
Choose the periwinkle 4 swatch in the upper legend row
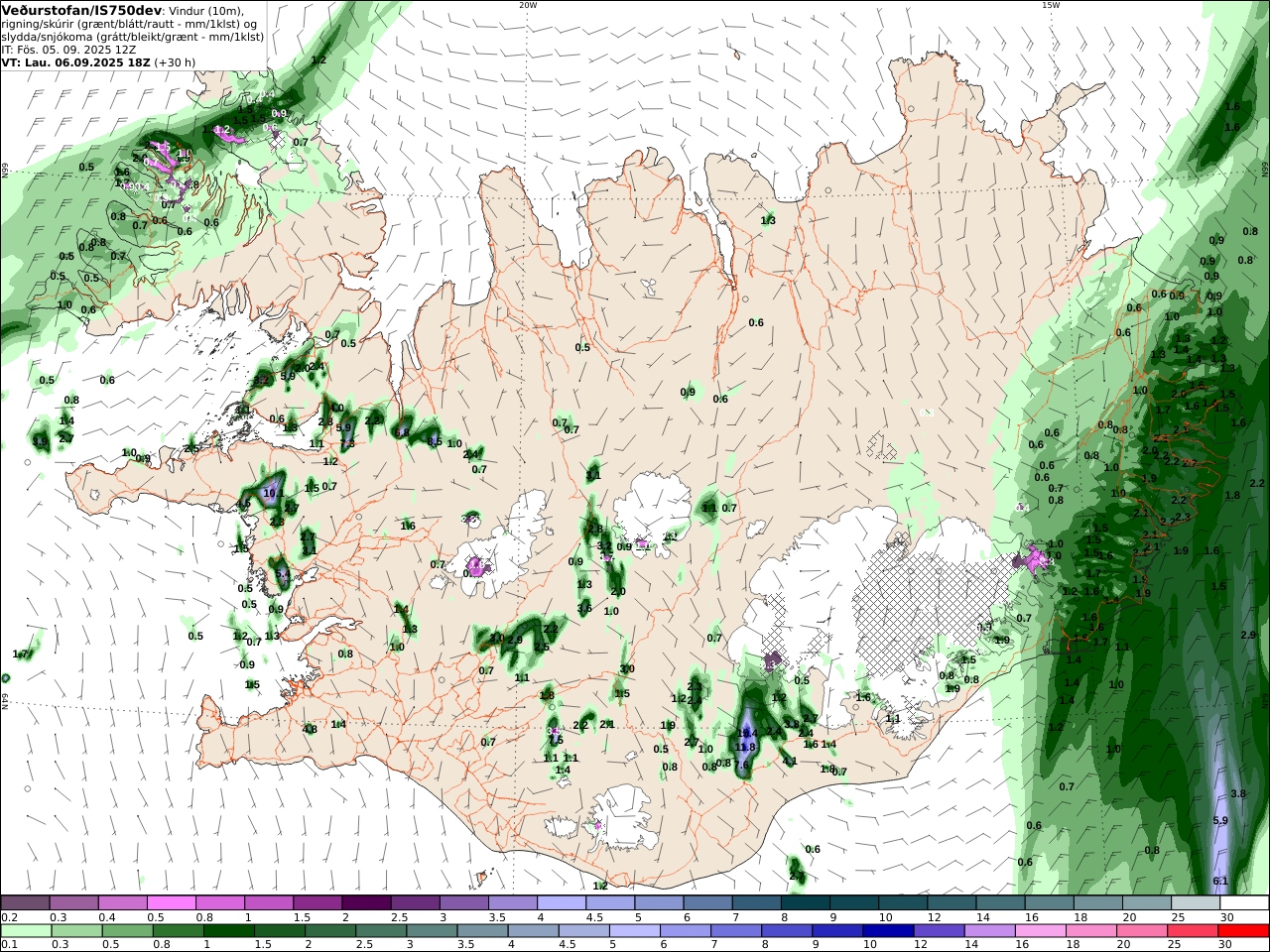tap(562, 902)
